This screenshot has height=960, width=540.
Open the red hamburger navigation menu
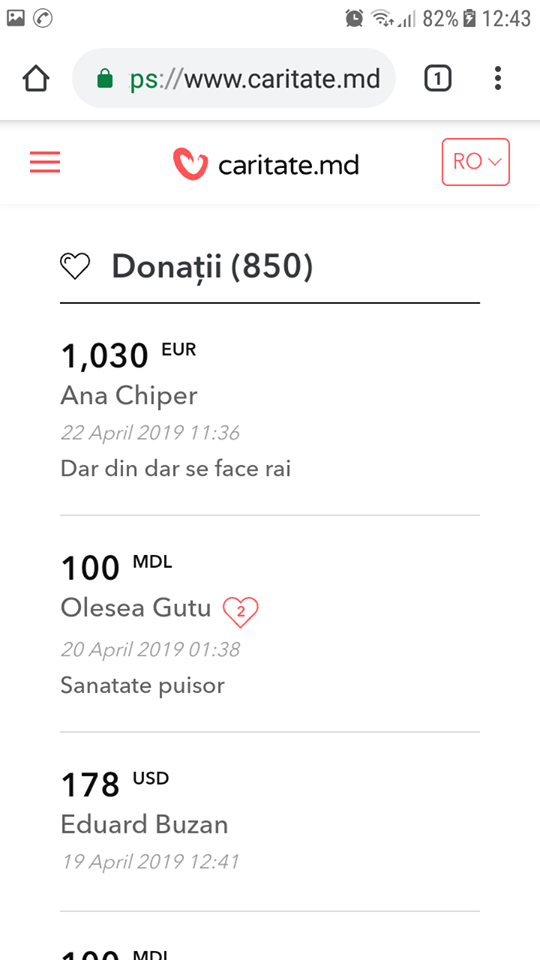tap(45, 162)
